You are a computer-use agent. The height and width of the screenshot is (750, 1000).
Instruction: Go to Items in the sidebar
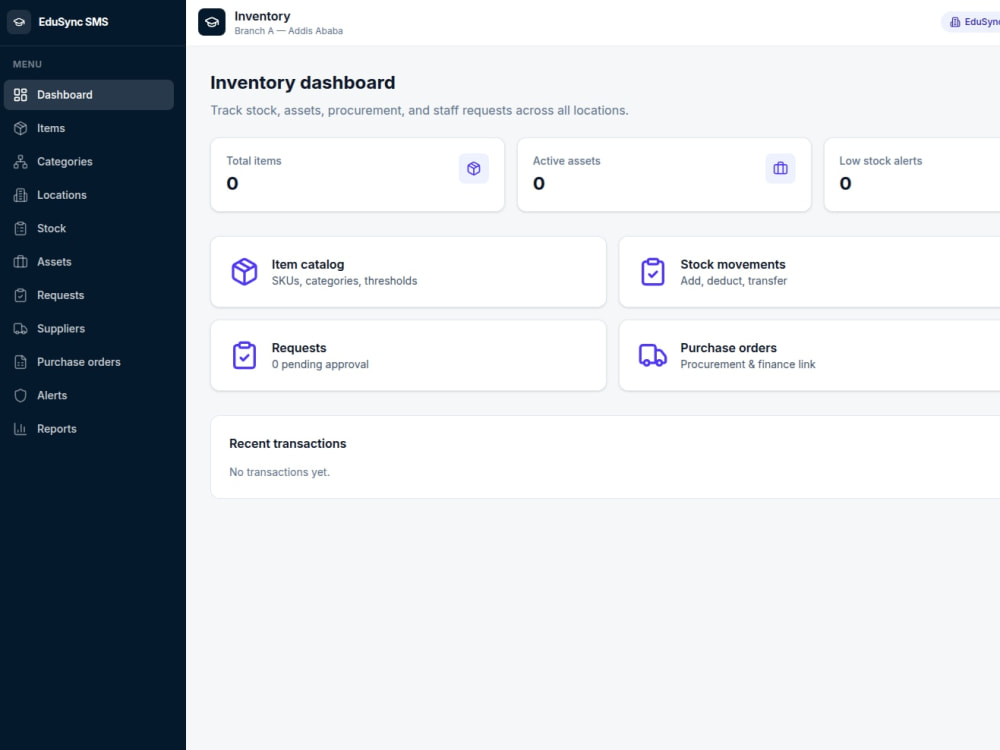(x=89, y=128)
